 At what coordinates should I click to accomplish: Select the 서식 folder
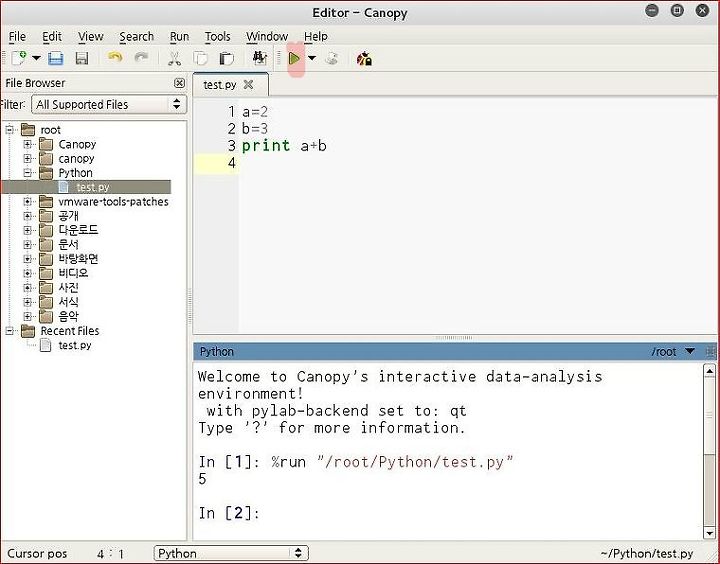68,302
